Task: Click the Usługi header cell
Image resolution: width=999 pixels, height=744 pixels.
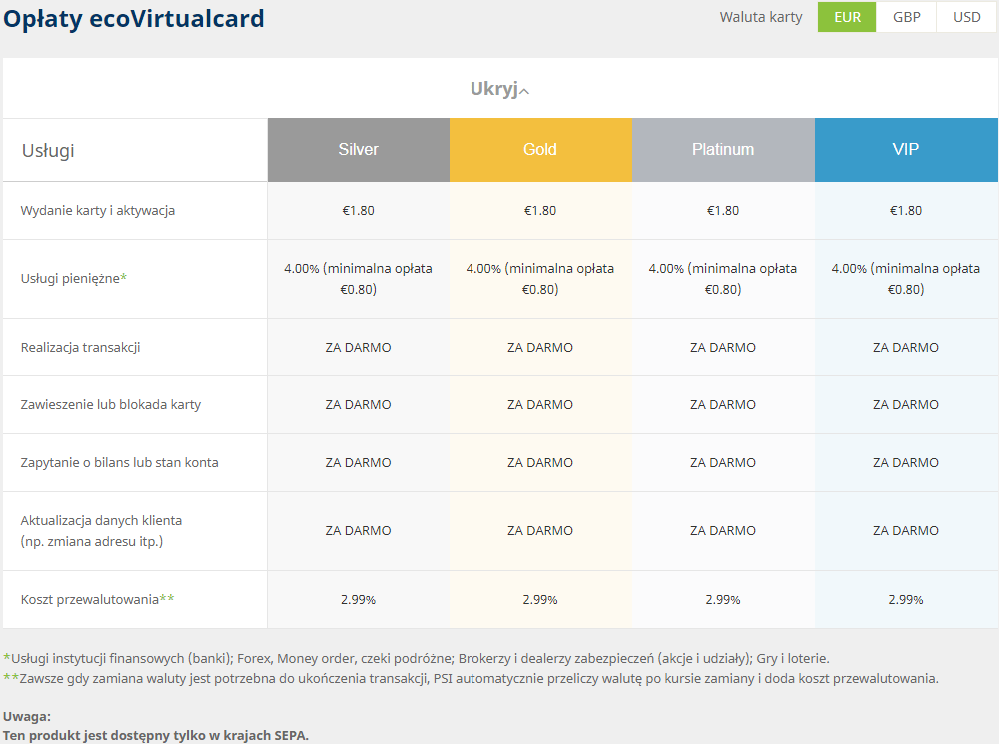Action: (135, 150)
